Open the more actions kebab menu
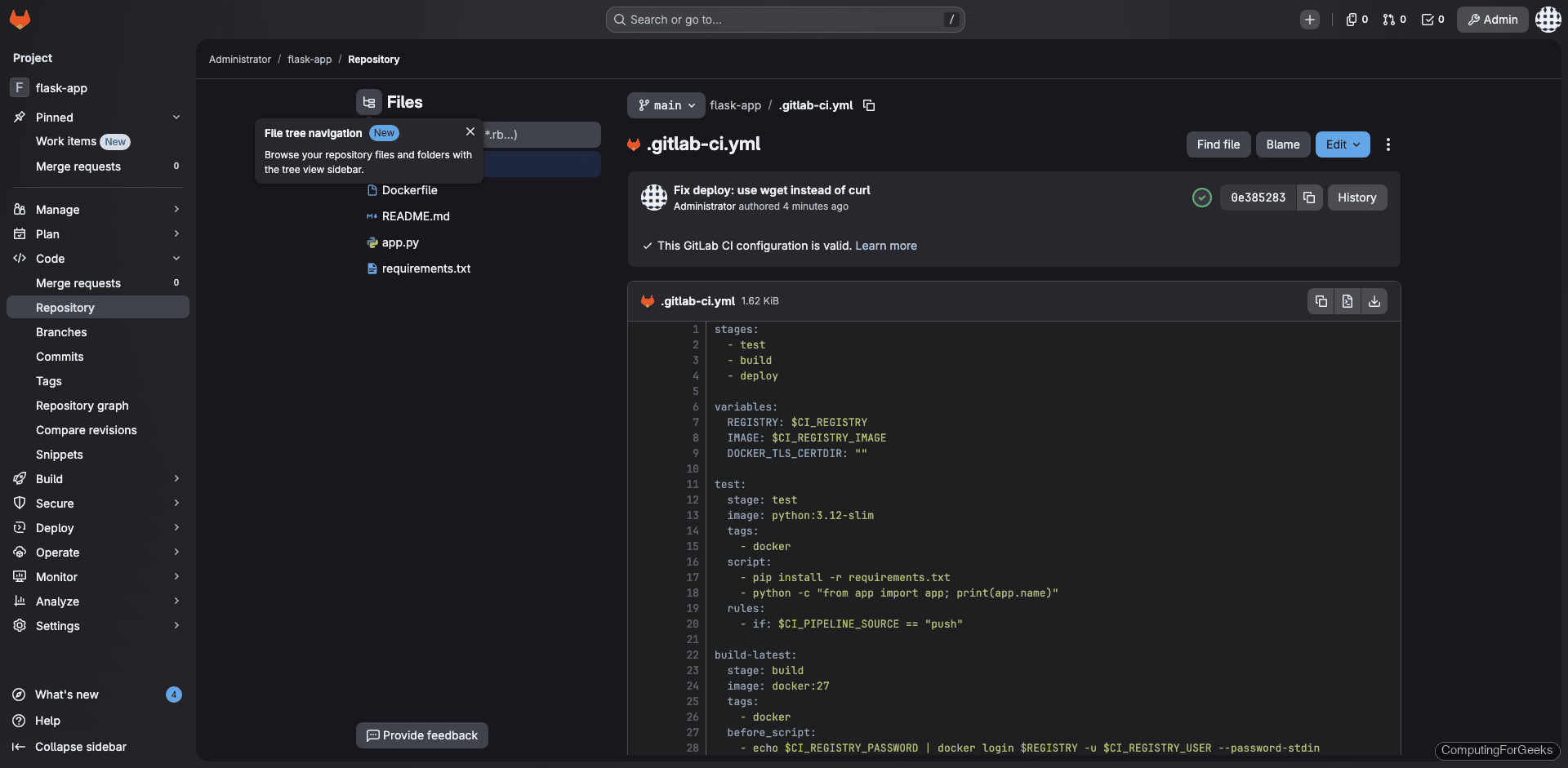The width and height of the screenshot is (1568, 768). [1388, 144]
